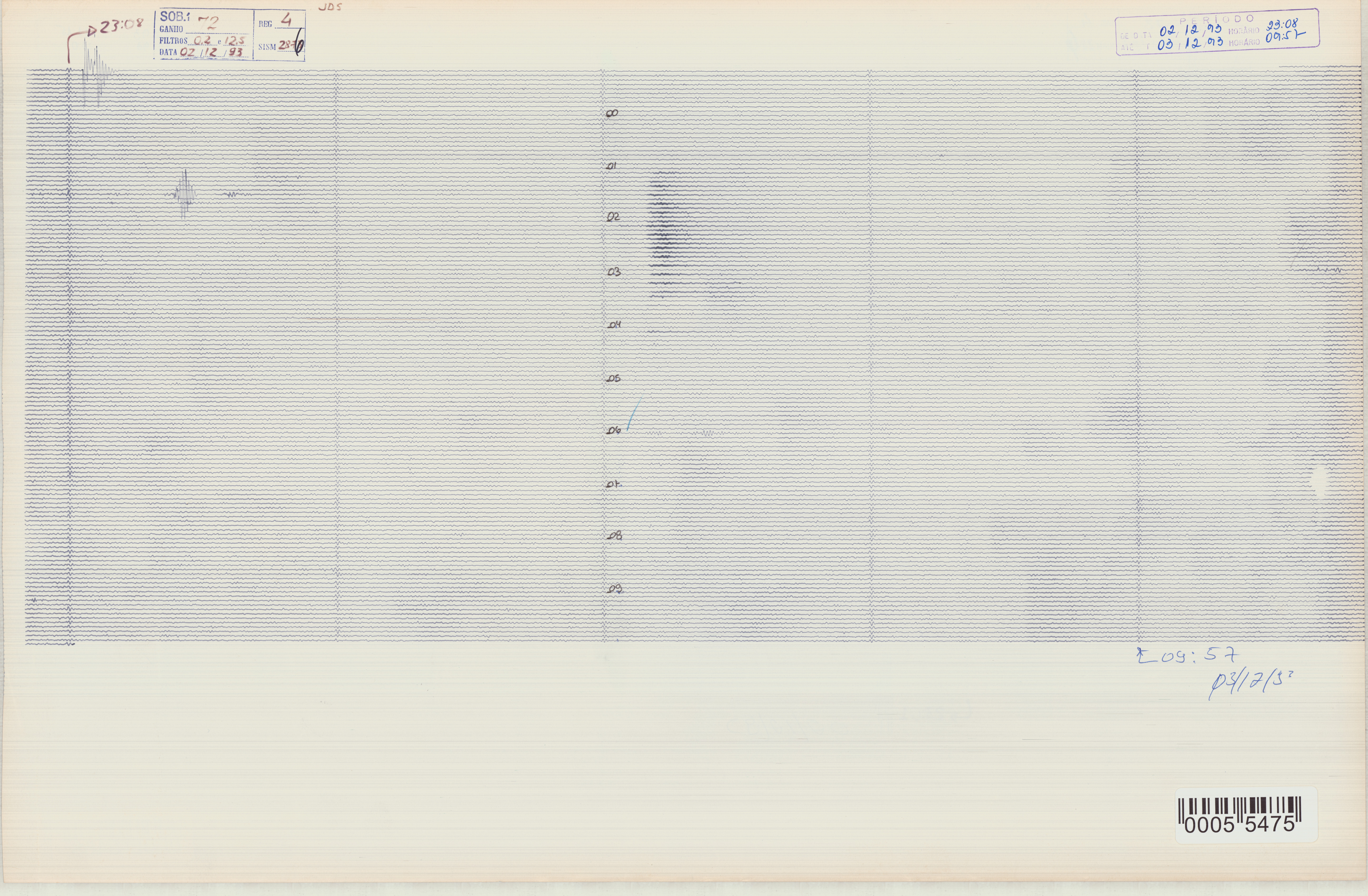
Task: Click the hour marker "04"
Action: 614,325
